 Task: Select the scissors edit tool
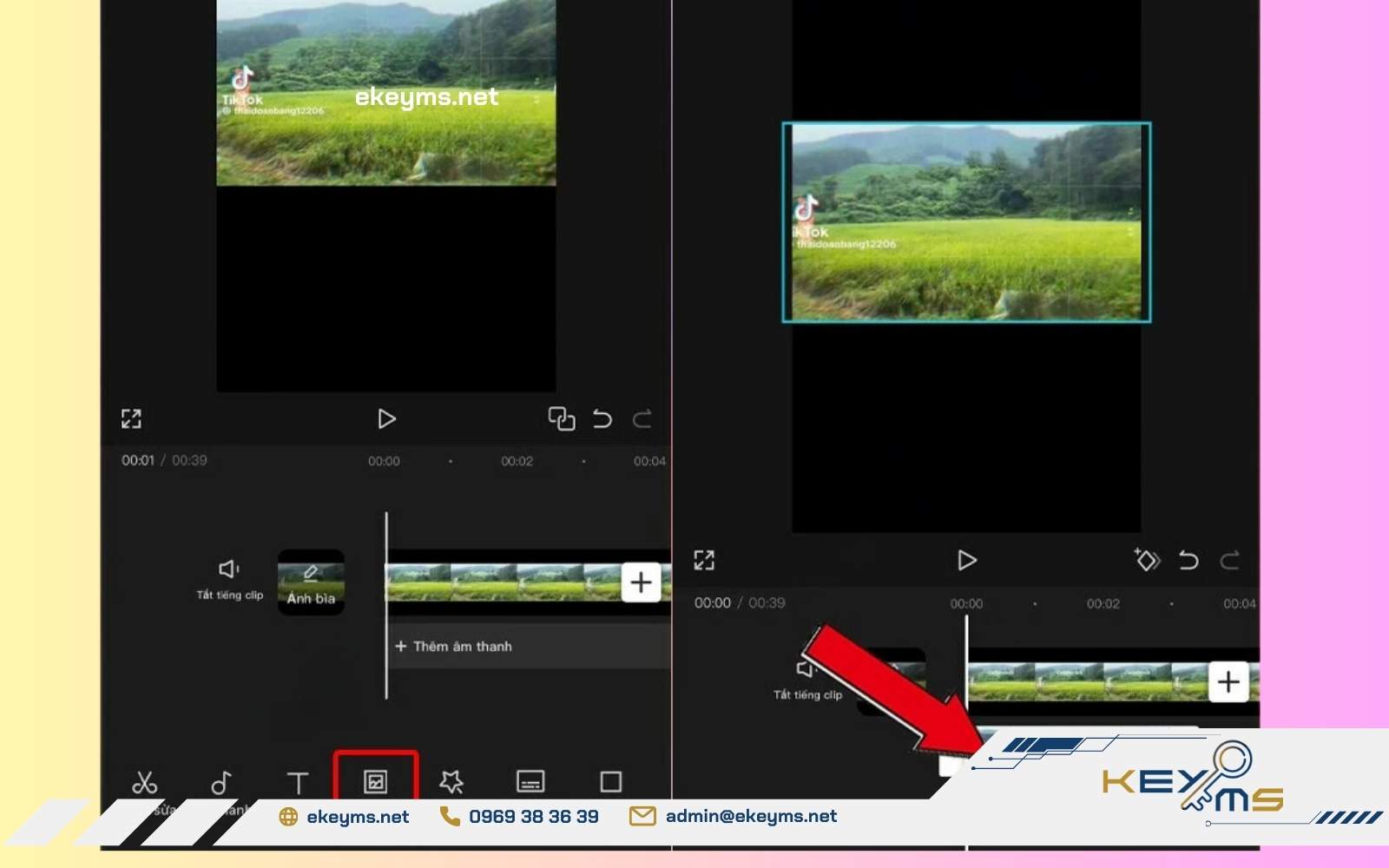[x=144, y=782]
